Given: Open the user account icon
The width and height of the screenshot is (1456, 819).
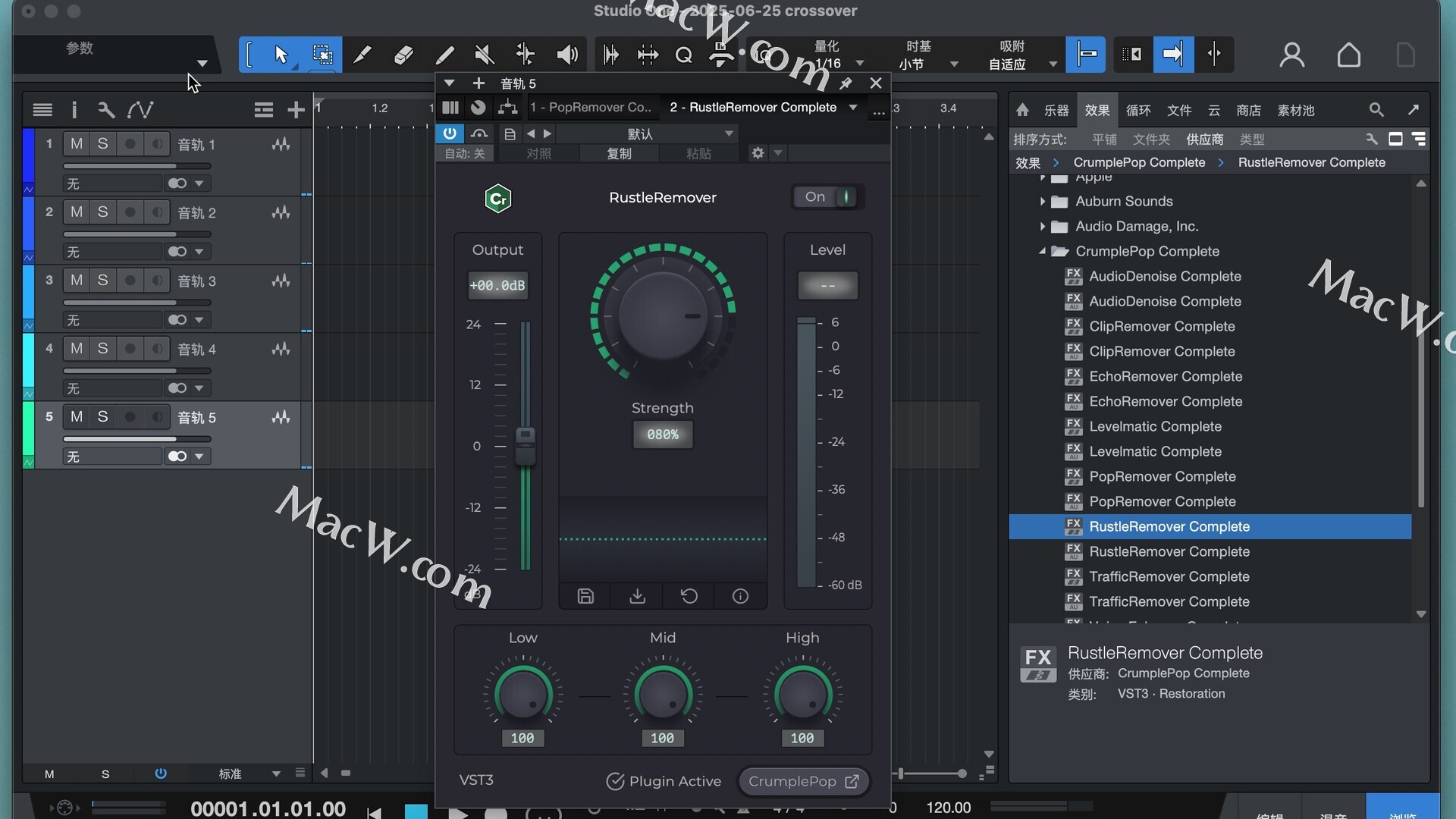Looking at the screenshot, I should (1292, 55).
